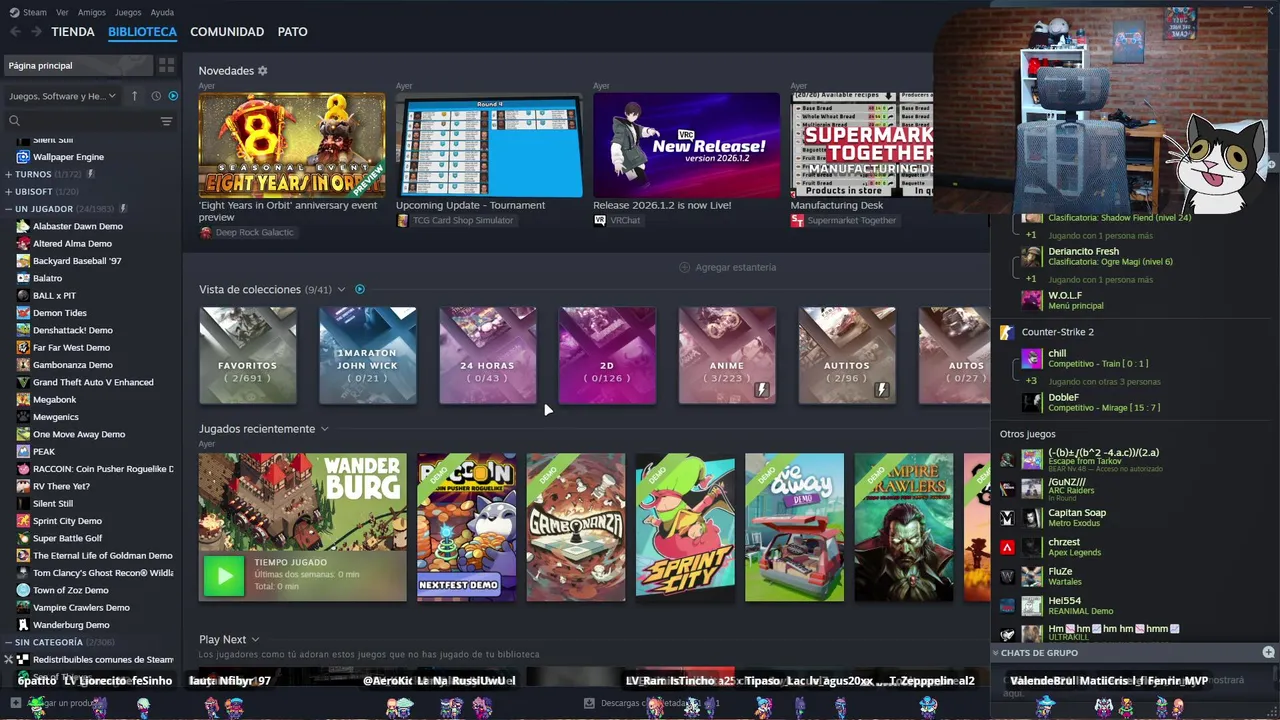Select Balatro in the library list
This screenshot has width=1280, height=720.
tap(47, 278)
